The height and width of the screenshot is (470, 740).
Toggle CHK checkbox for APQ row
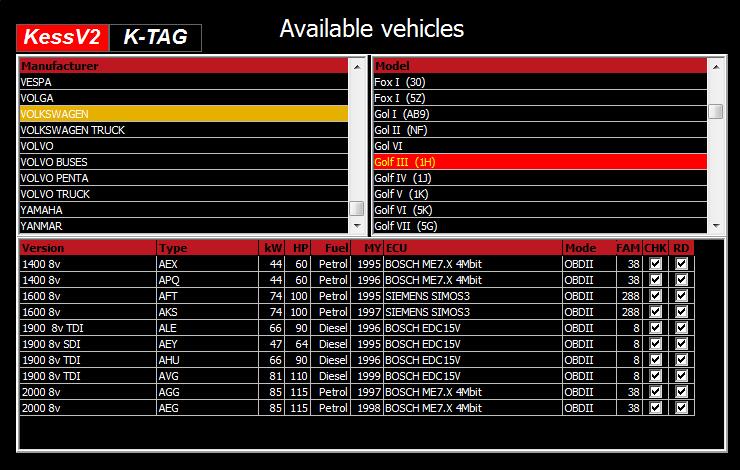[x=655, y=280]
